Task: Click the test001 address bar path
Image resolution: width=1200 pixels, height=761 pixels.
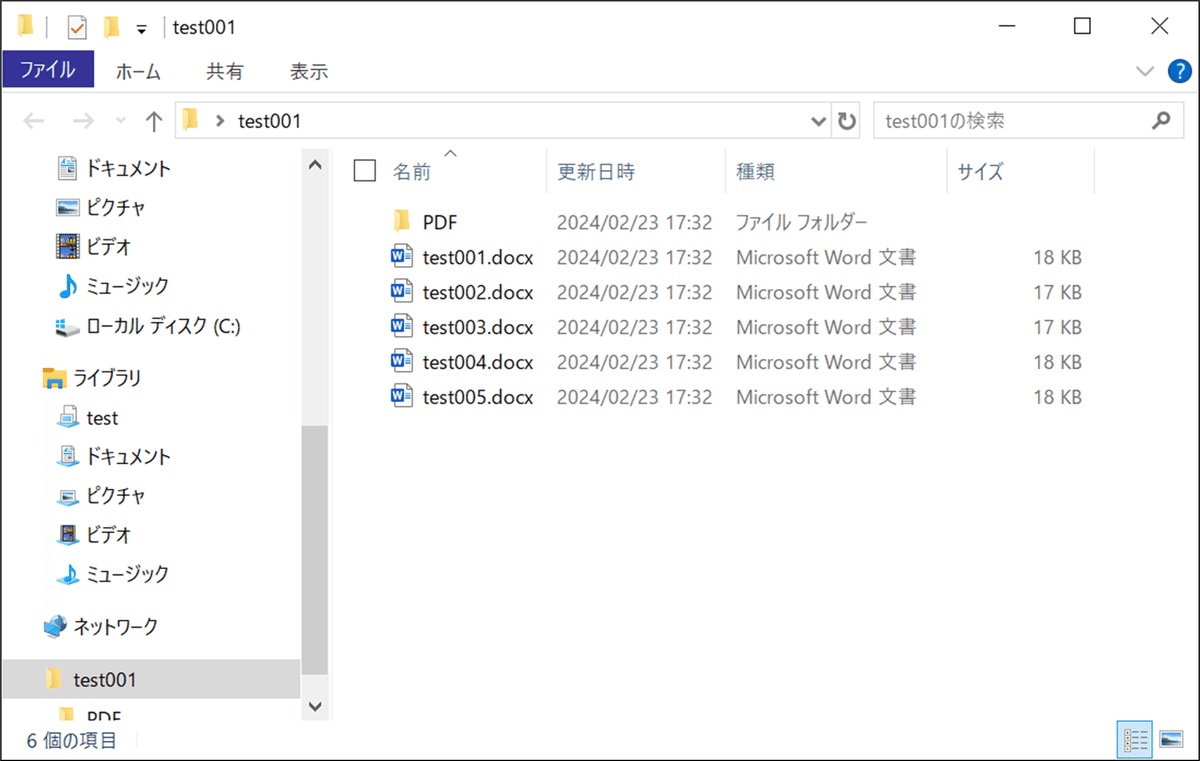Action: tap(269, 121)
